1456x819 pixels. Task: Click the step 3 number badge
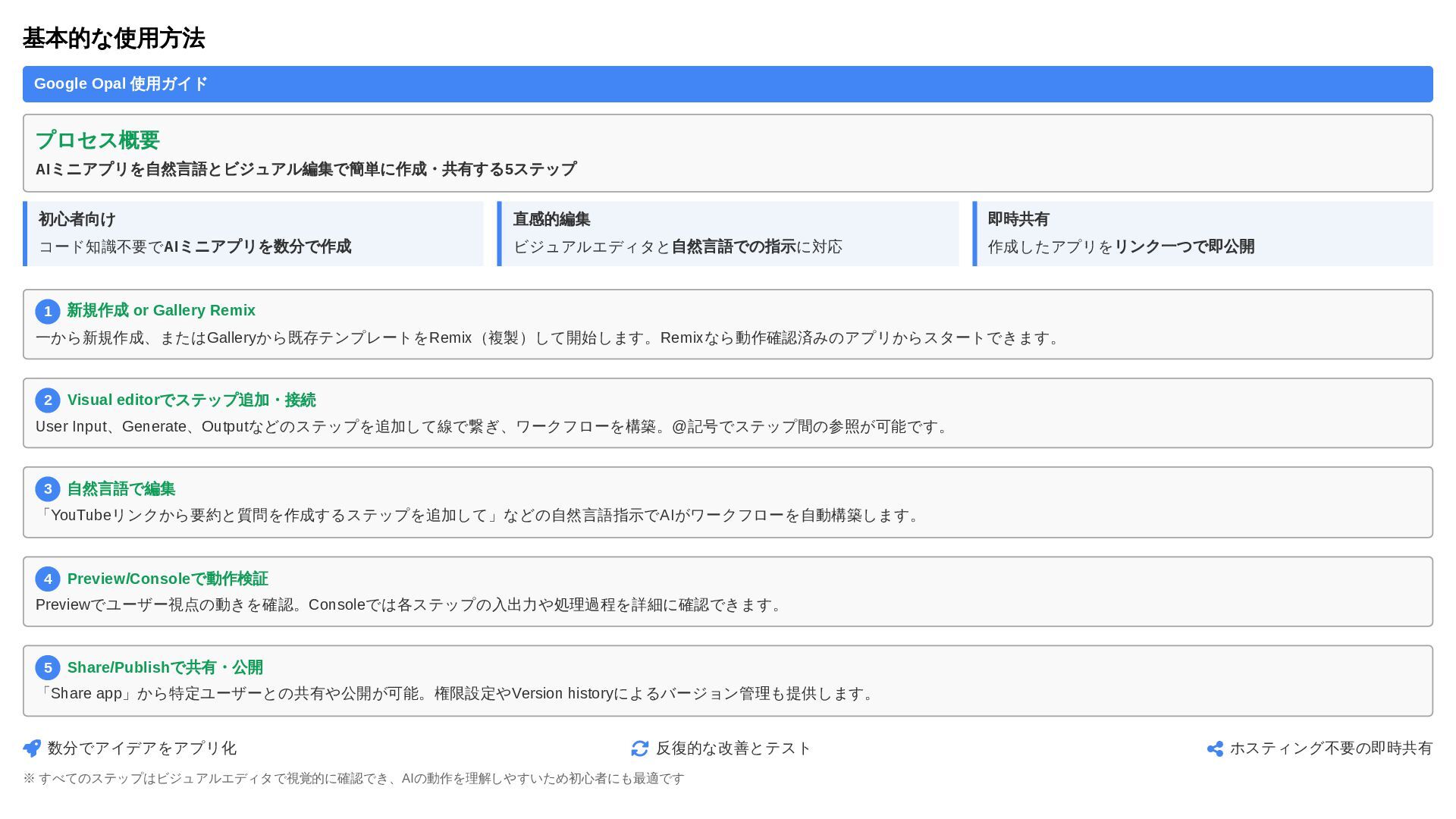pyautogui.click(x=48, y=489)
